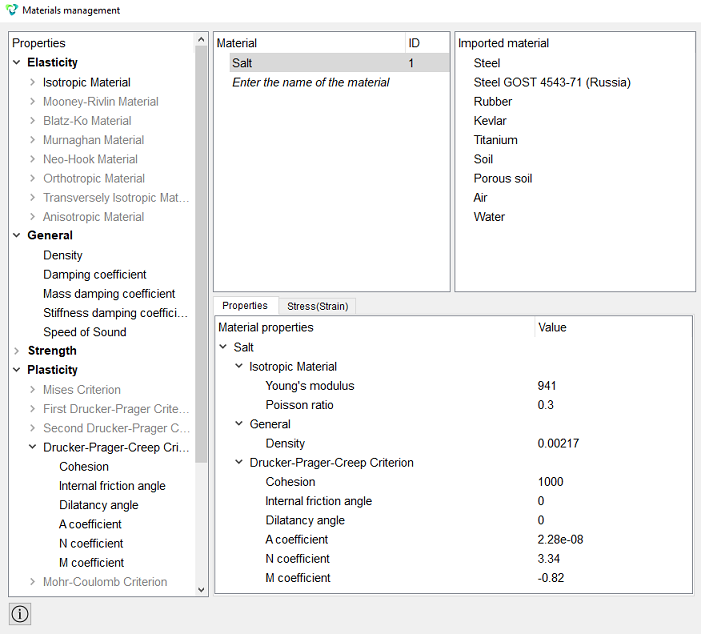Click the Materials management app logo icon
This screenshot has height=634, width=701.
pyautogui.click(x=12, y=10)
